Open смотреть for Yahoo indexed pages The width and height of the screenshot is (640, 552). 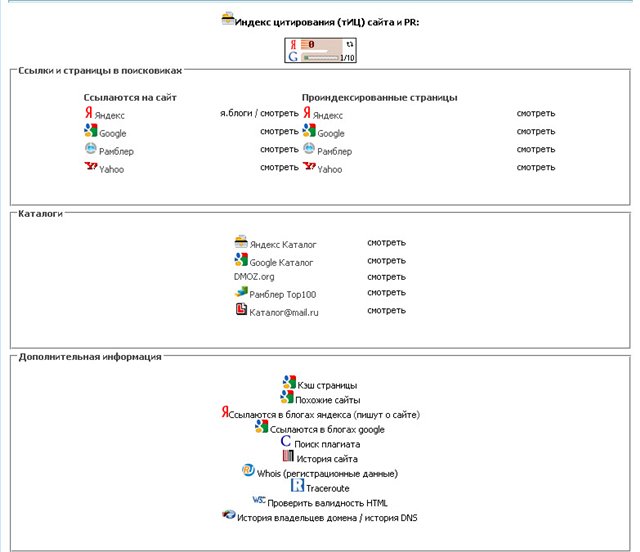tap(536, 167)
